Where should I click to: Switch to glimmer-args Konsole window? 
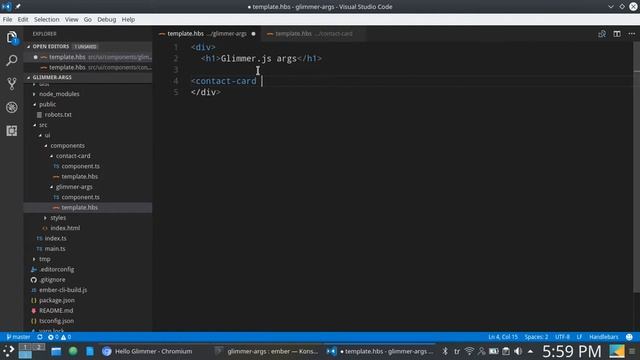pyautogui.click(x=267, y=351)
